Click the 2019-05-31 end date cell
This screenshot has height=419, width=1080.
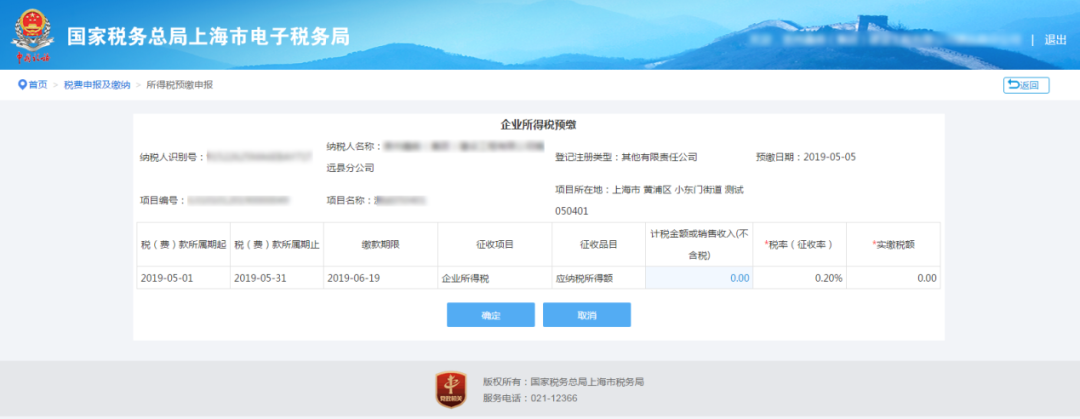pos(277,278)
